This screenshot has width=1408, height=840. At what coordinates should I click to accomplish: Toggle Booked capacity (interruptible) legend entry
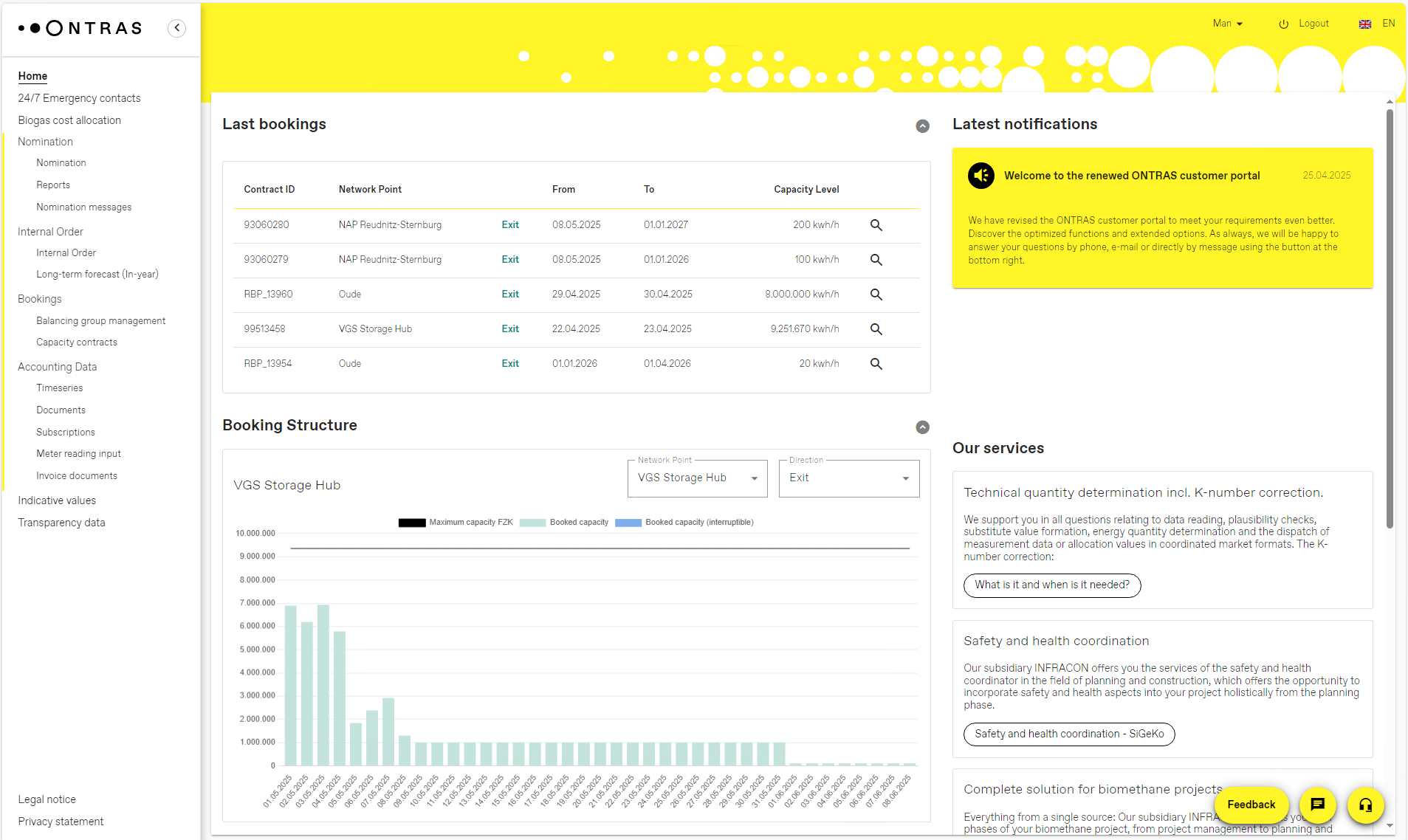tap(684, 522)
